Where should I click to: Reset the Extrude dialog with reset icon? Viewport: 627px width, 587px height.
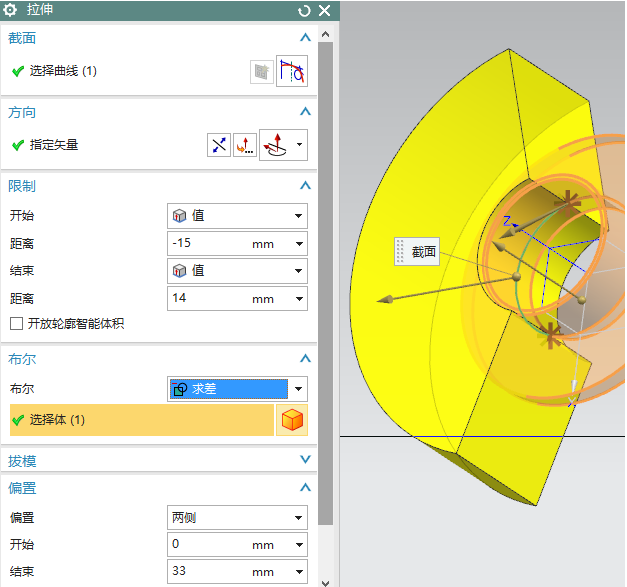pyautogui.click(x=304, y=10)
